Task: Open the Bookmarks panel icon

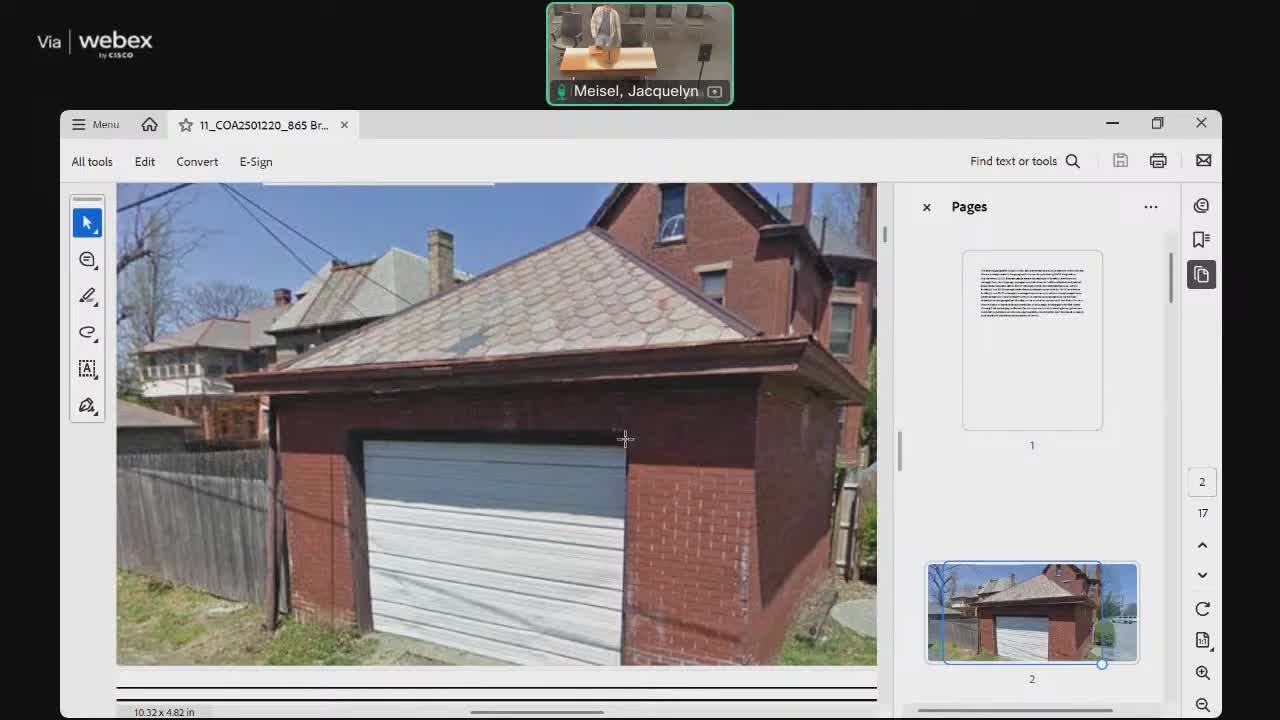Action: 1202,239
